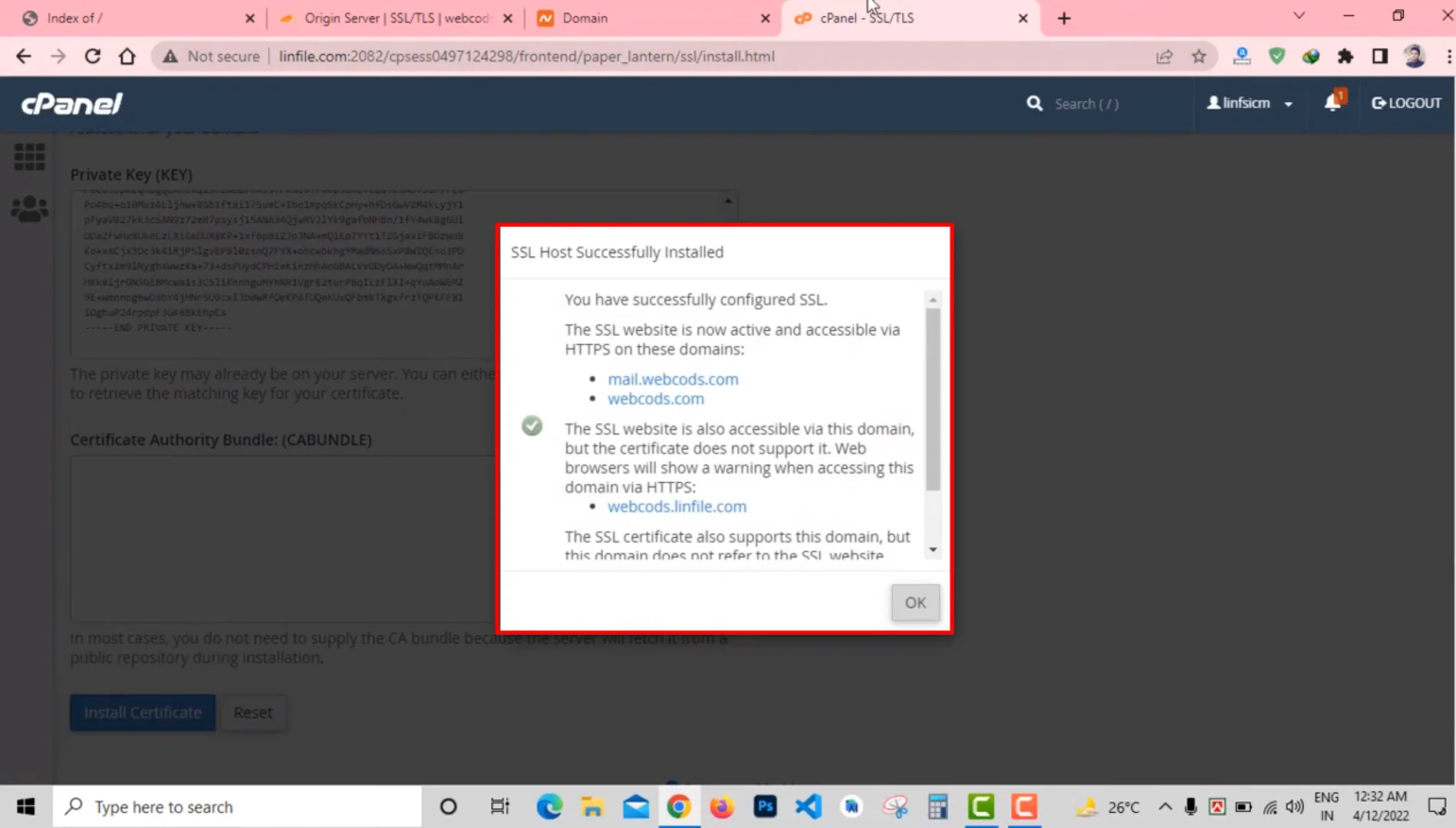
Task: Open the Extensions puzzle icon
Action: pyautogui.click(x=1346, y=56)
